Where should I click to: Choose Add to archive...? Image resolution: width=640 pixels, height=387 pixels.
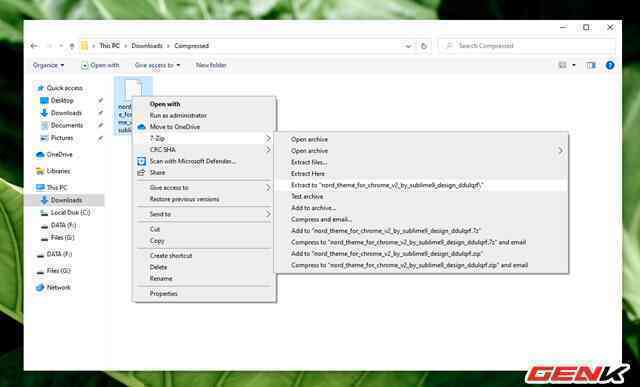coord(421,208)
